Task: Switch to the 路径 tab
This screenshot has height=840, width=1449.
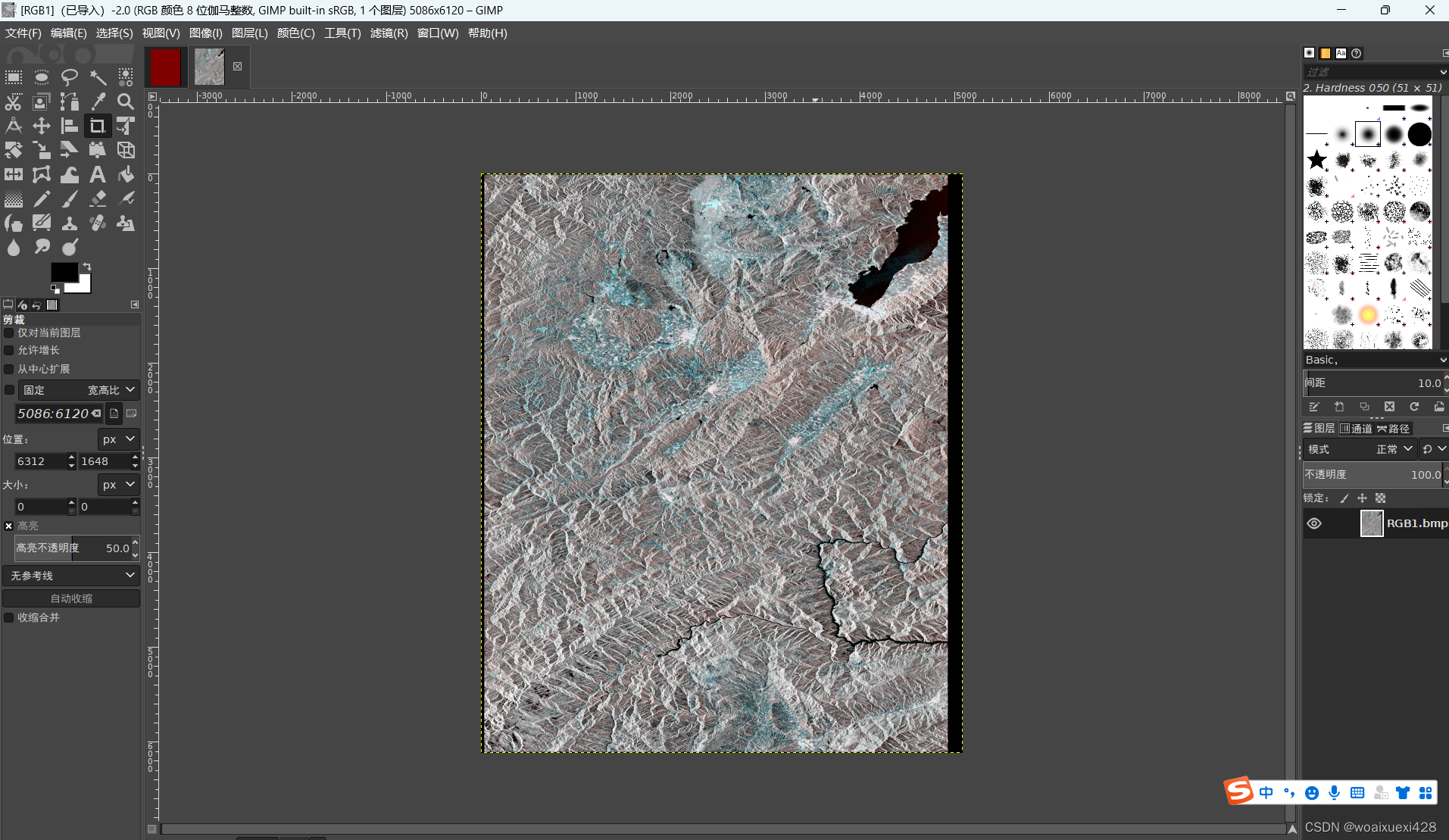Action: 1393,429
